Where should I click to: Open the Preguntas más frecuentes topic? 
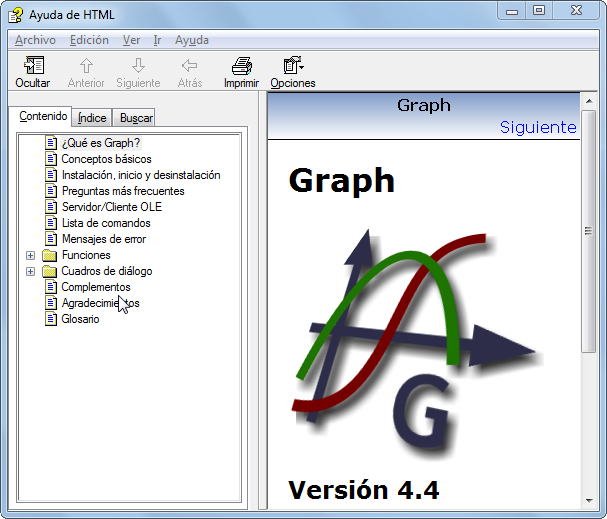click(x=123, y=191)
